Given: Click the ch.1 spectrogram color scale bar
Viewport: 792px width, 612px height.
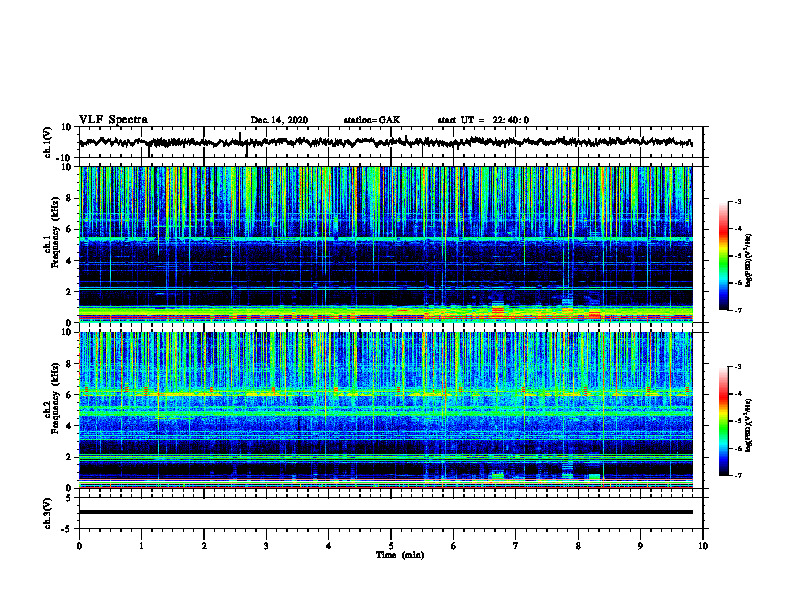Looking at the screenshot, I should pos(724,256).
